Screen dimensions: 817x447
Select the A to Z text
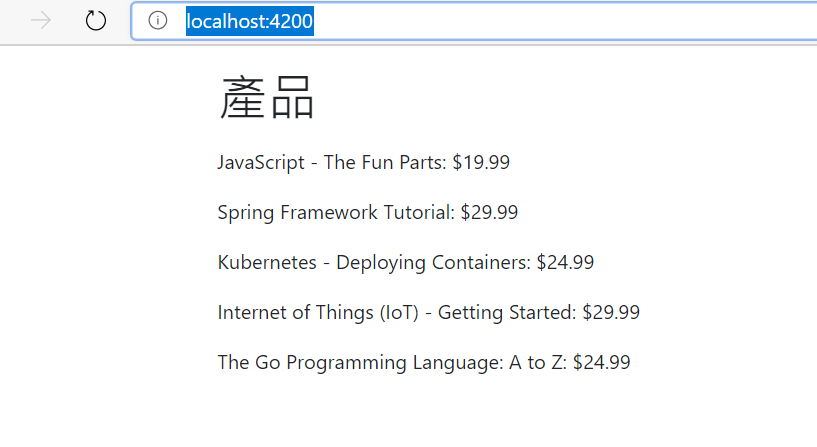click(537, 363)
